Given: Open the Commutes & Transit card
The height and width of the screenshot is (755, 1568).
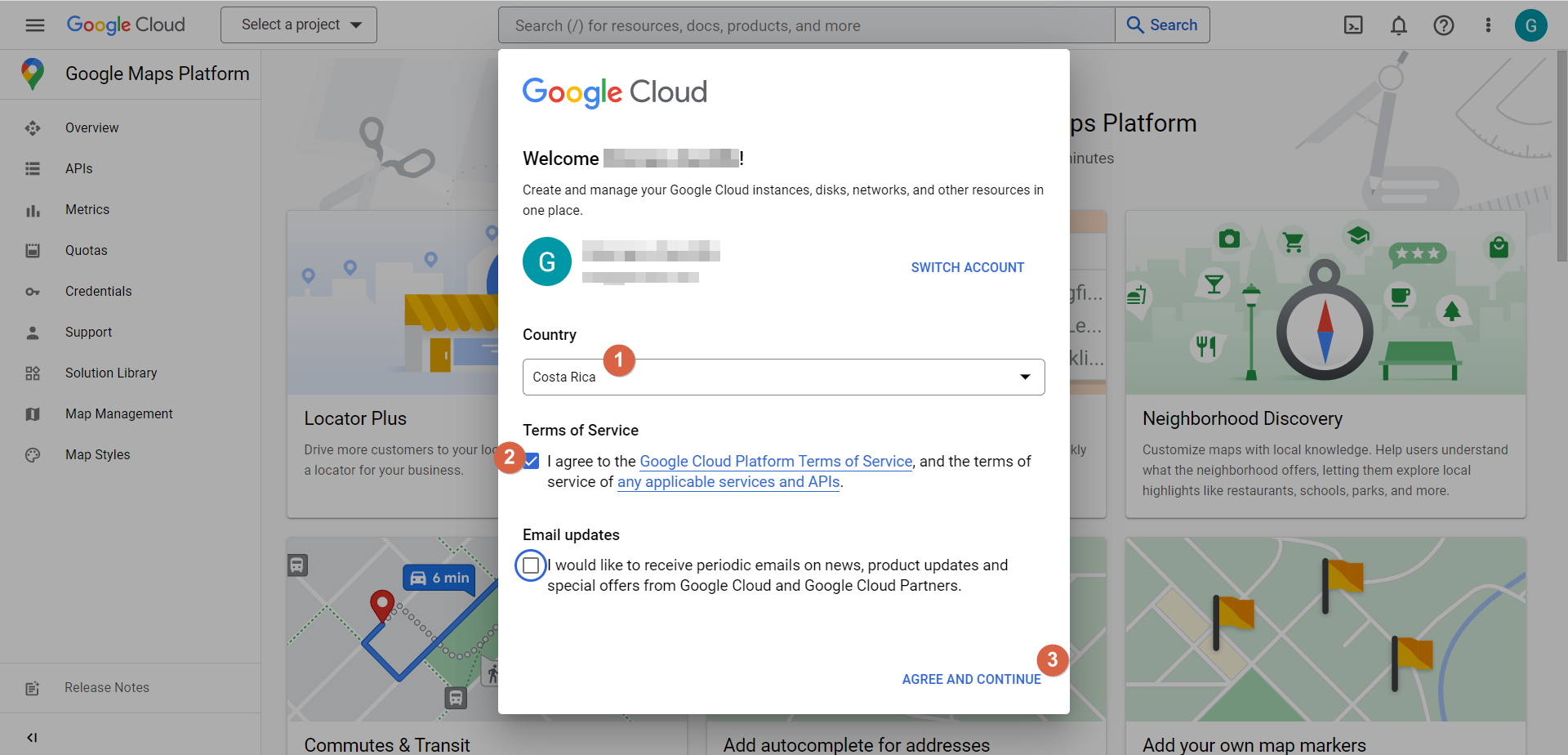Looking at the screenshot, I should tap(392, 646).
